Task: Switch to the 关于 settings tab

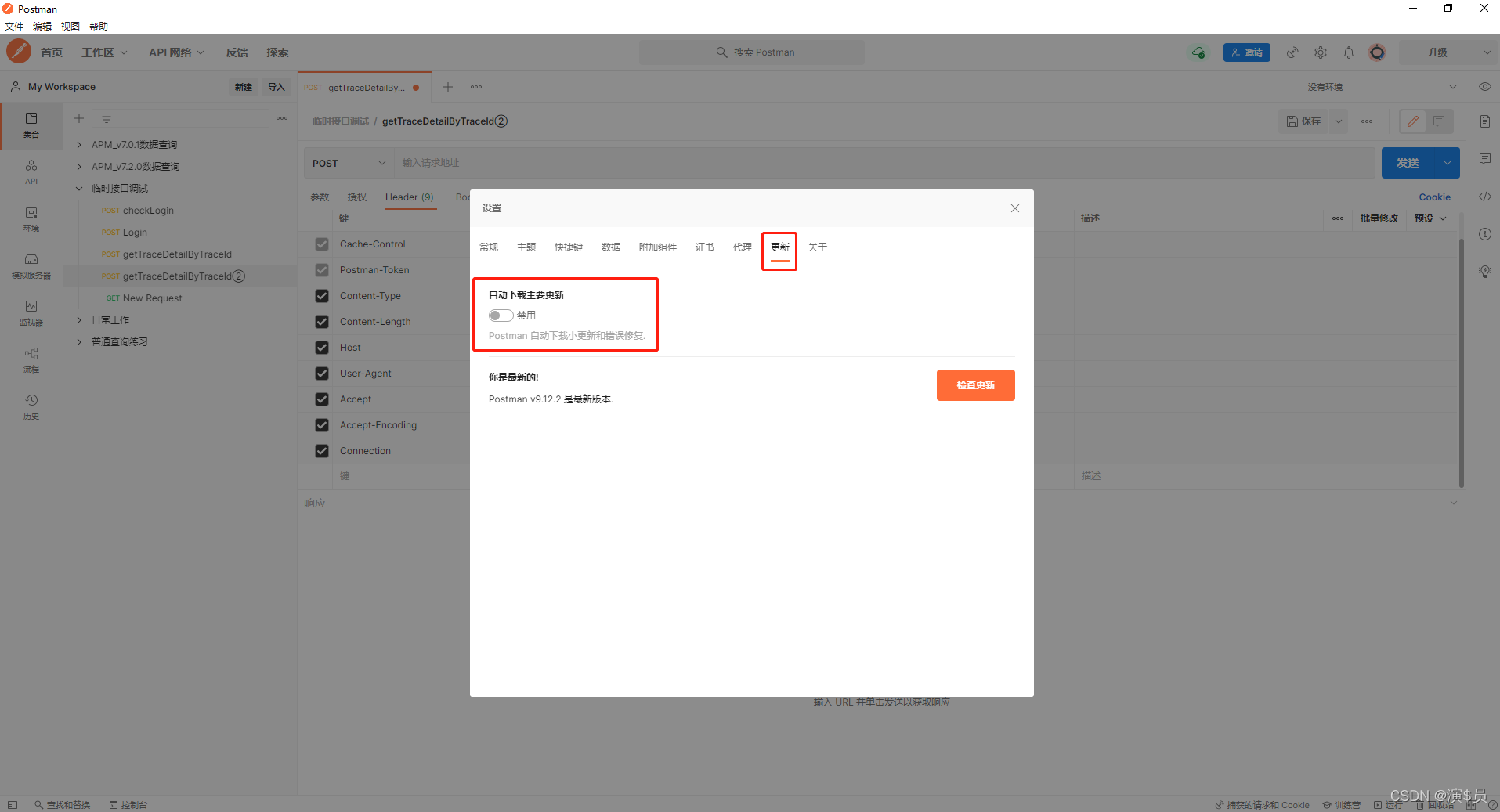Action: click(x=818, y=247)
